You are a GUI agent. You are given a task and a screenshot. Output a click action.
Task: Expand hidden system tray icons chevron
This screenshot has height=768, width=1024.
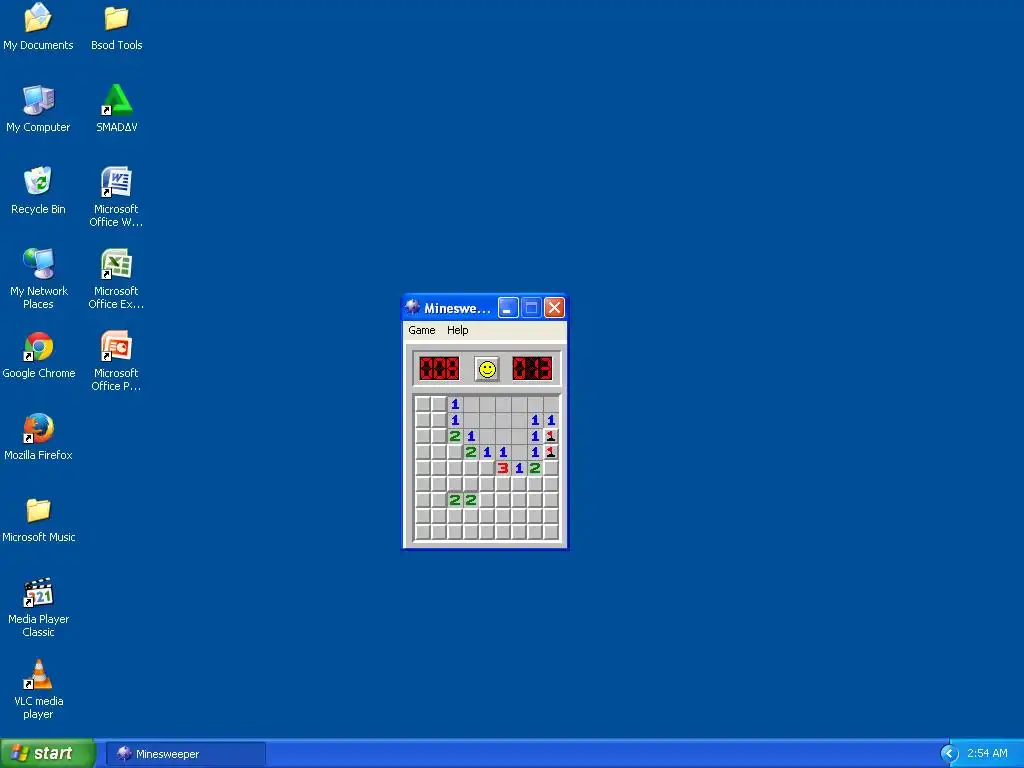tap(949, 754)
